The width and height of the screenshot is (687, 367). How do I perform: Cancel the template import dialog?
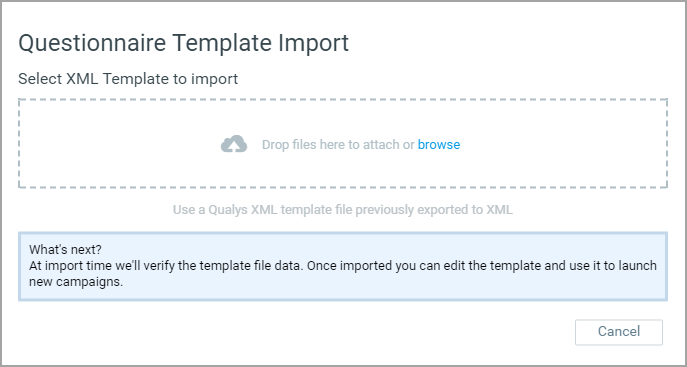pyautogui.click(x=619, y=332)
